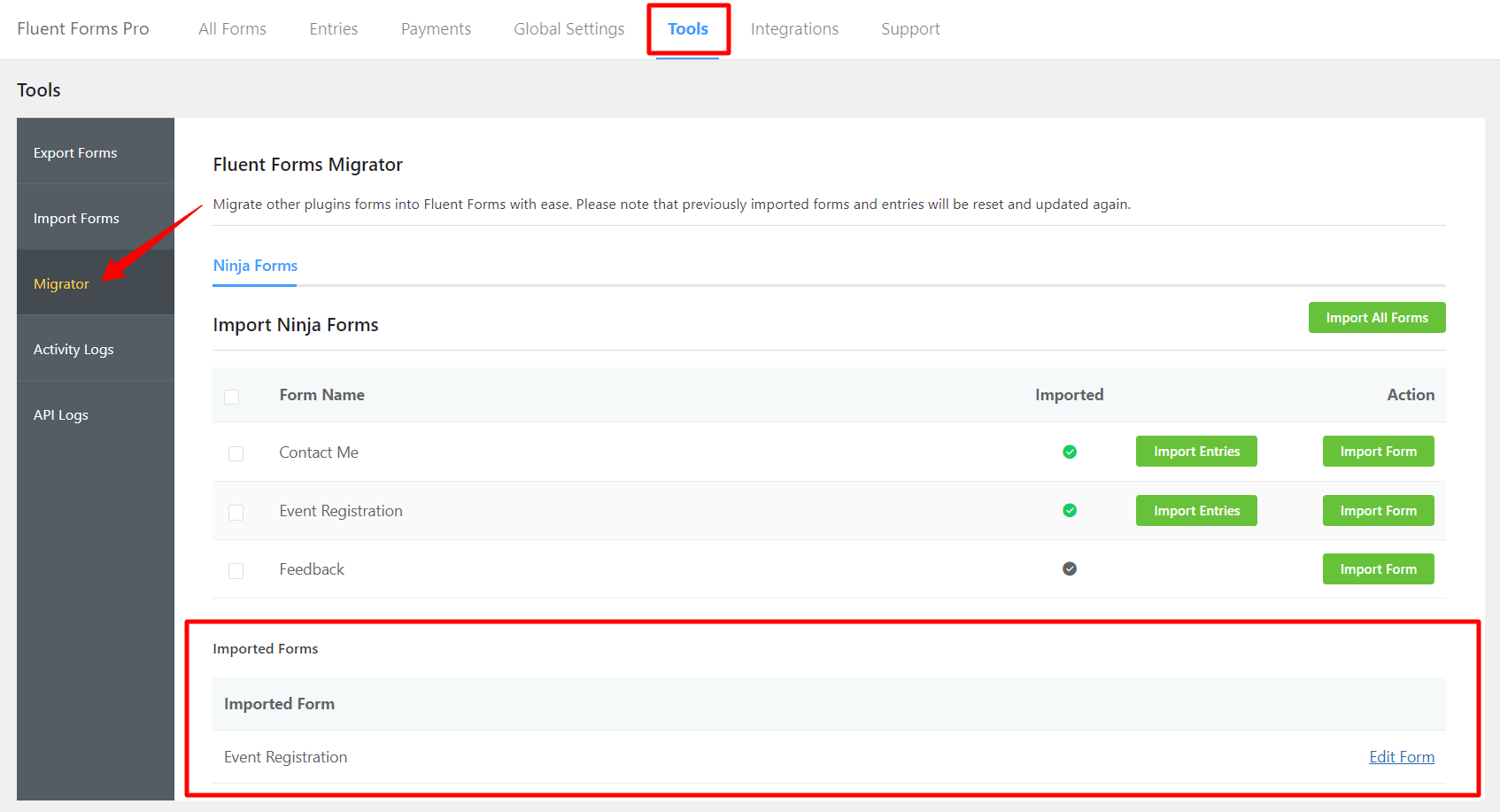Select the Tools top menu item
This screenshot has height=812, width=1500.
pyautogui.click(x=688, y=29)
